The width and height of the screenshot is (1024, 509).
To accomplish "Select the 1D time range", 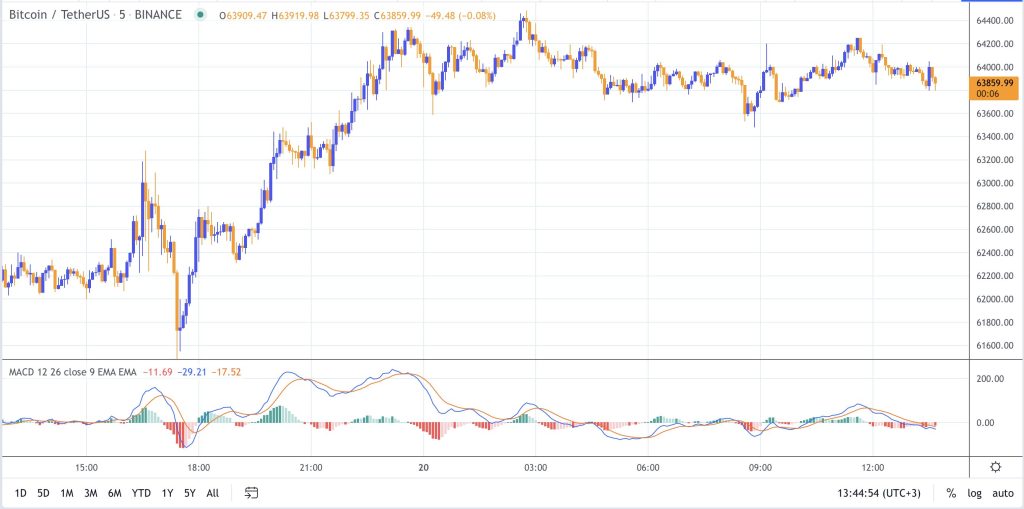I will tap(21, 493).
